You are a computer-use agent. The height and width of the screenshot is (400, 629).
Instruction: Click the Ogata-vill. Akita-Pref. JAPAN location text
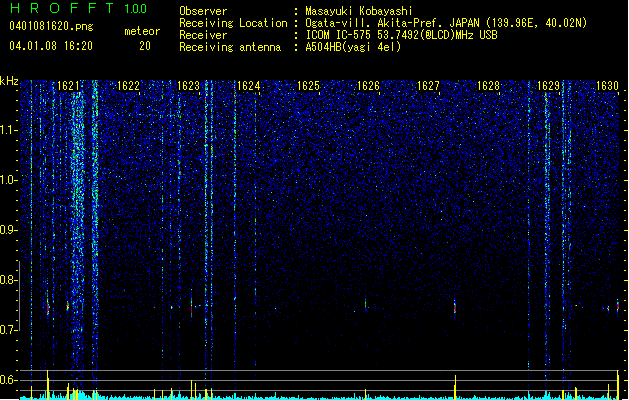coord(446,23)
